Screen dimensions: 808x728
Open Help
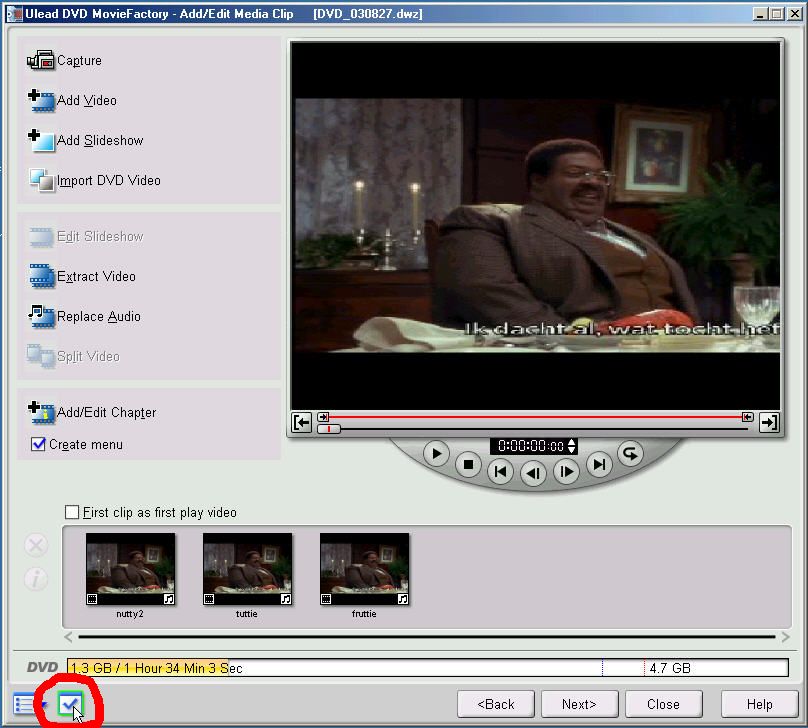point(760,704)
